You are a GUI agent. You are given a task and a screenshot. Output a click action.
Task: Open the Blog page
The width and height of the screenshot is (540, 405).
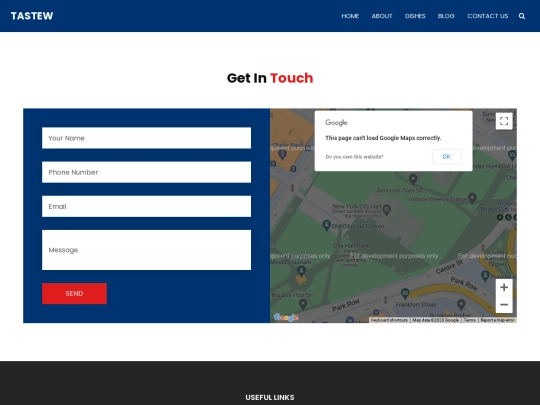tap(446, 16)
